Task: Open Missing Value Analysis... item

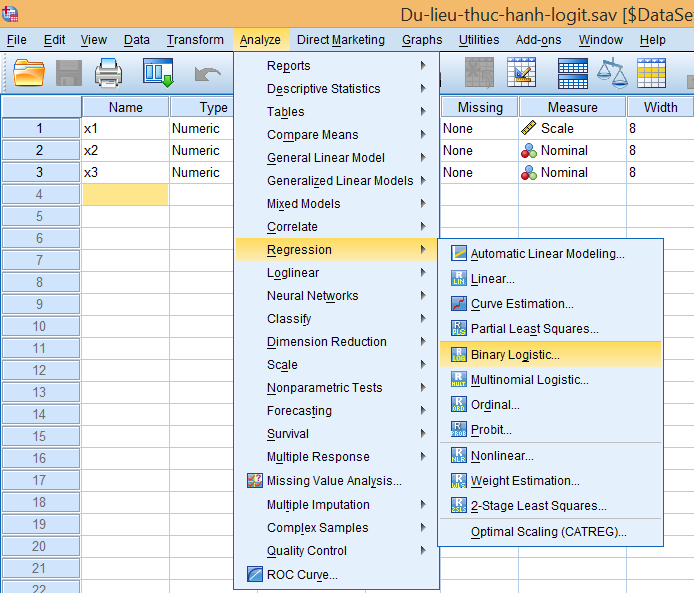Action: [337, 481]
